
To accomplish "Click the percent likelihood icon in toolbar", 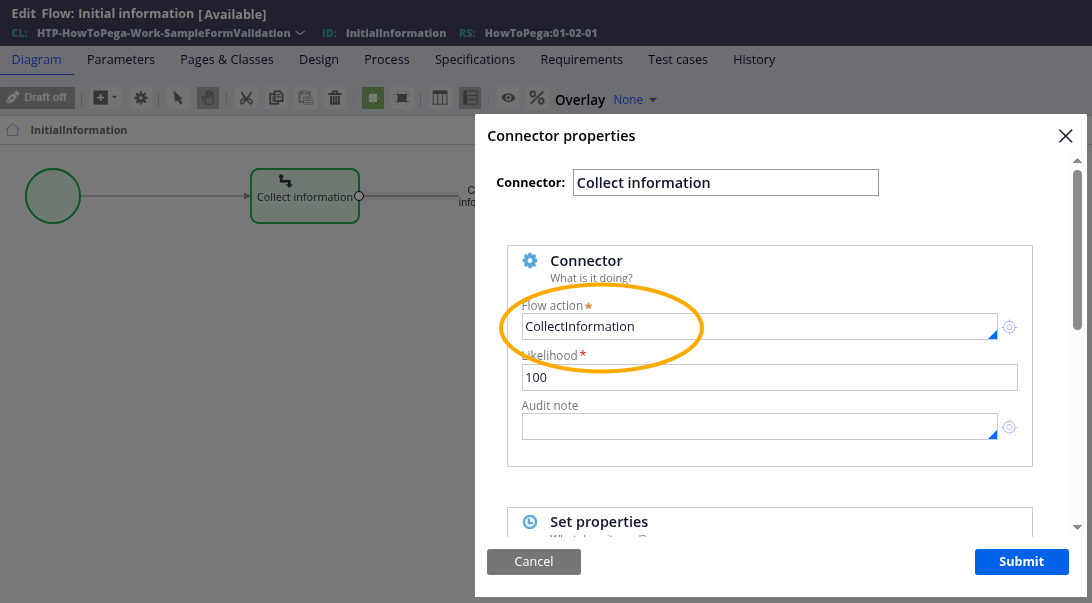I will pyautogui.click(x=537, y=98).
